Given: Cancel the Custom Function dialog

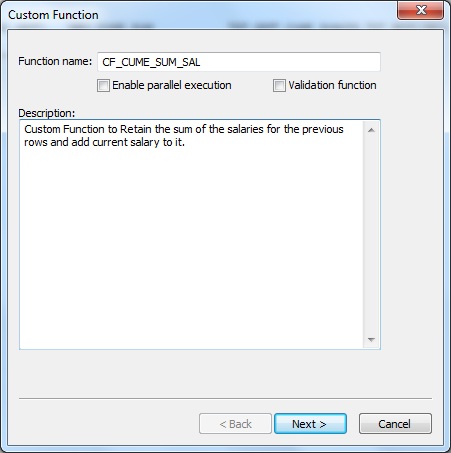Looking at the screenshot, I should (395, 424).
